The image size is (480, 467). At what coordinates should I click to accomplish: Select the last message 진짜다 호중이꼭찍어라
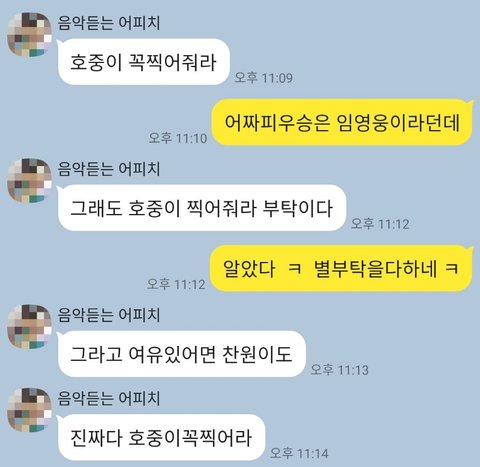click(x=161, y=437)
